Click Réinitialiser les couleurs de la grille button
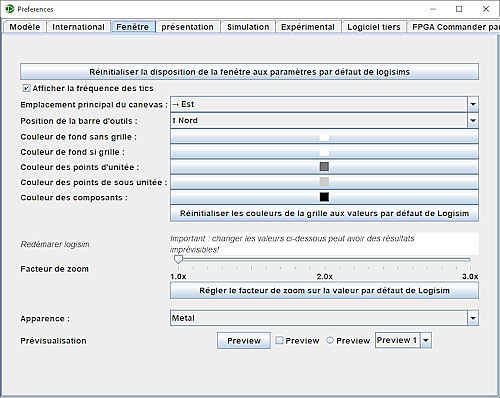The image size is (500, 398). click(324, 213)
